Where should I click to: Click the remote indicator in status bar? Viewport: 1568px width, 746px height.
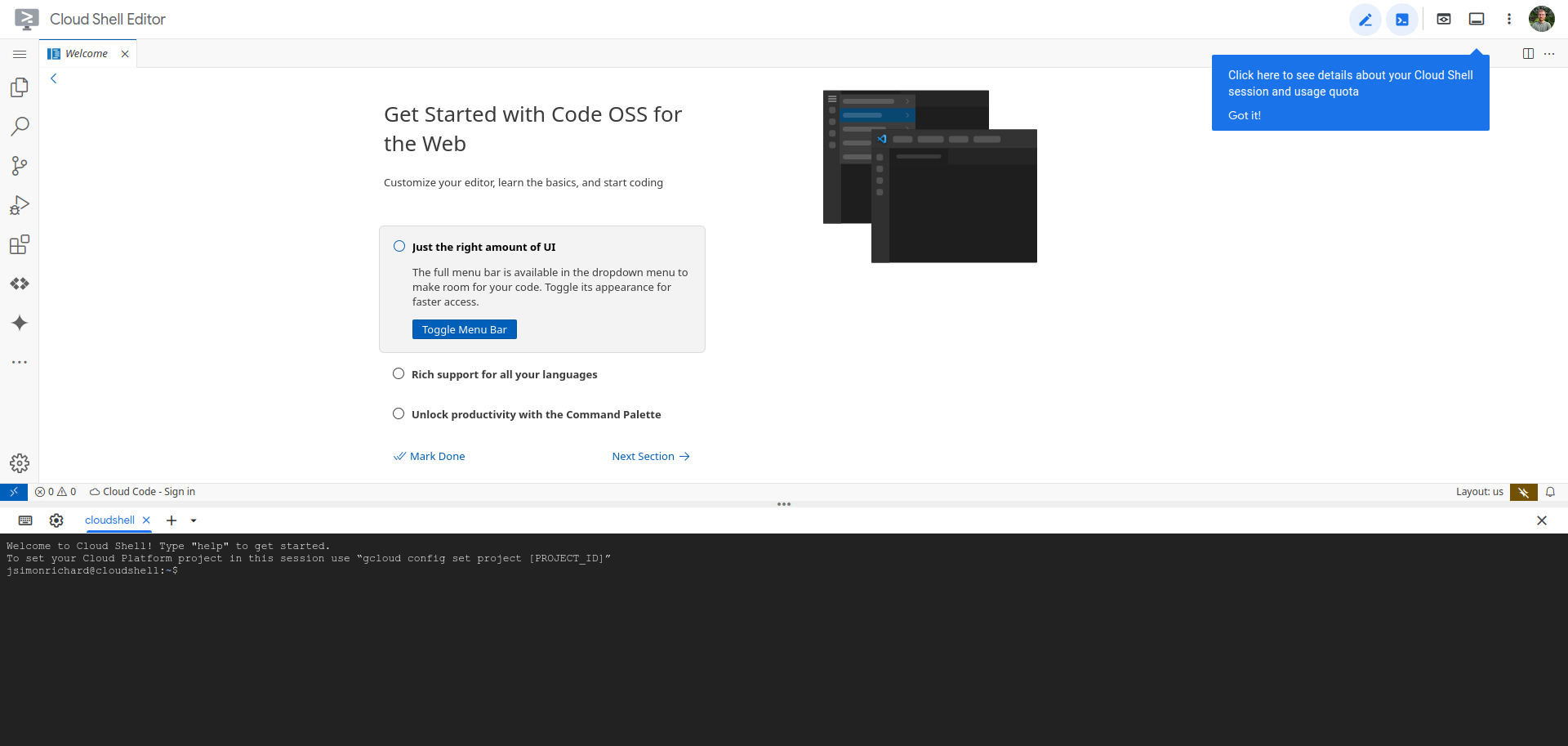point(14,492)
